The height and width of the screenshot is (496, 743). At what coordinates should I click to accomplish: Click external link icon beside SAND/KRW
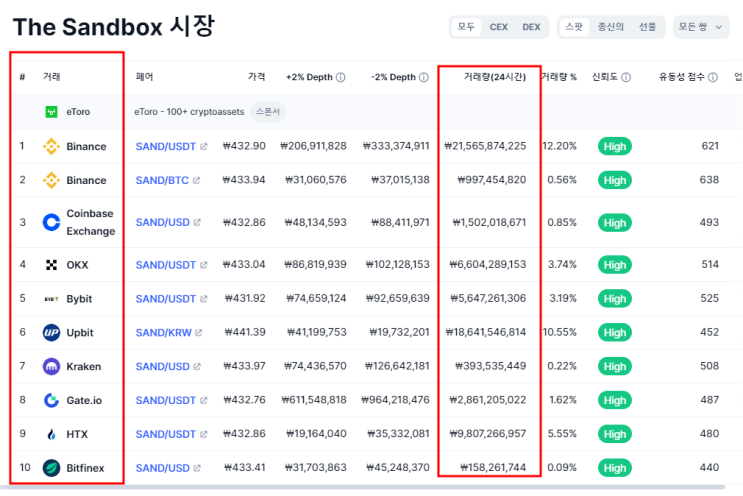tap(199, 333)
